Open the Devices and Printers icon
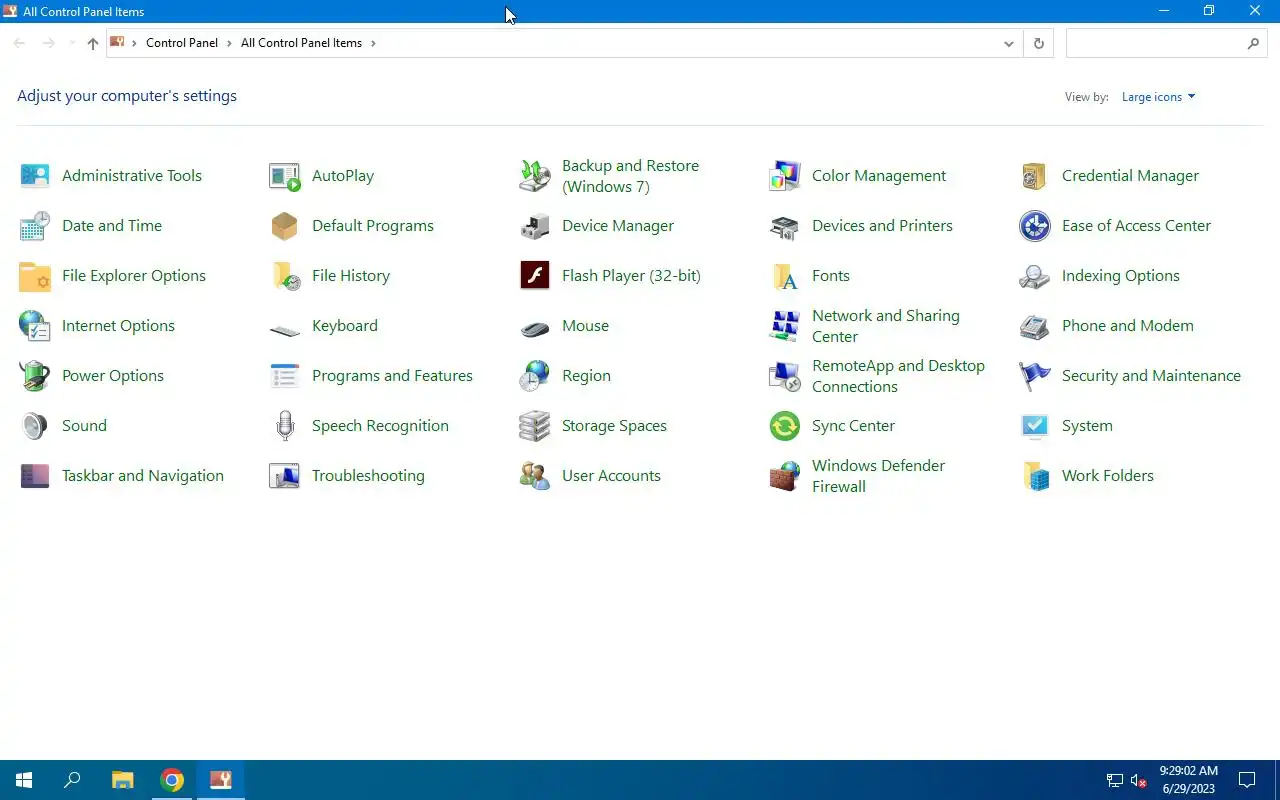Image resolution: width=1280 pixels, height=800 pixels. click(x=785, y=226)
